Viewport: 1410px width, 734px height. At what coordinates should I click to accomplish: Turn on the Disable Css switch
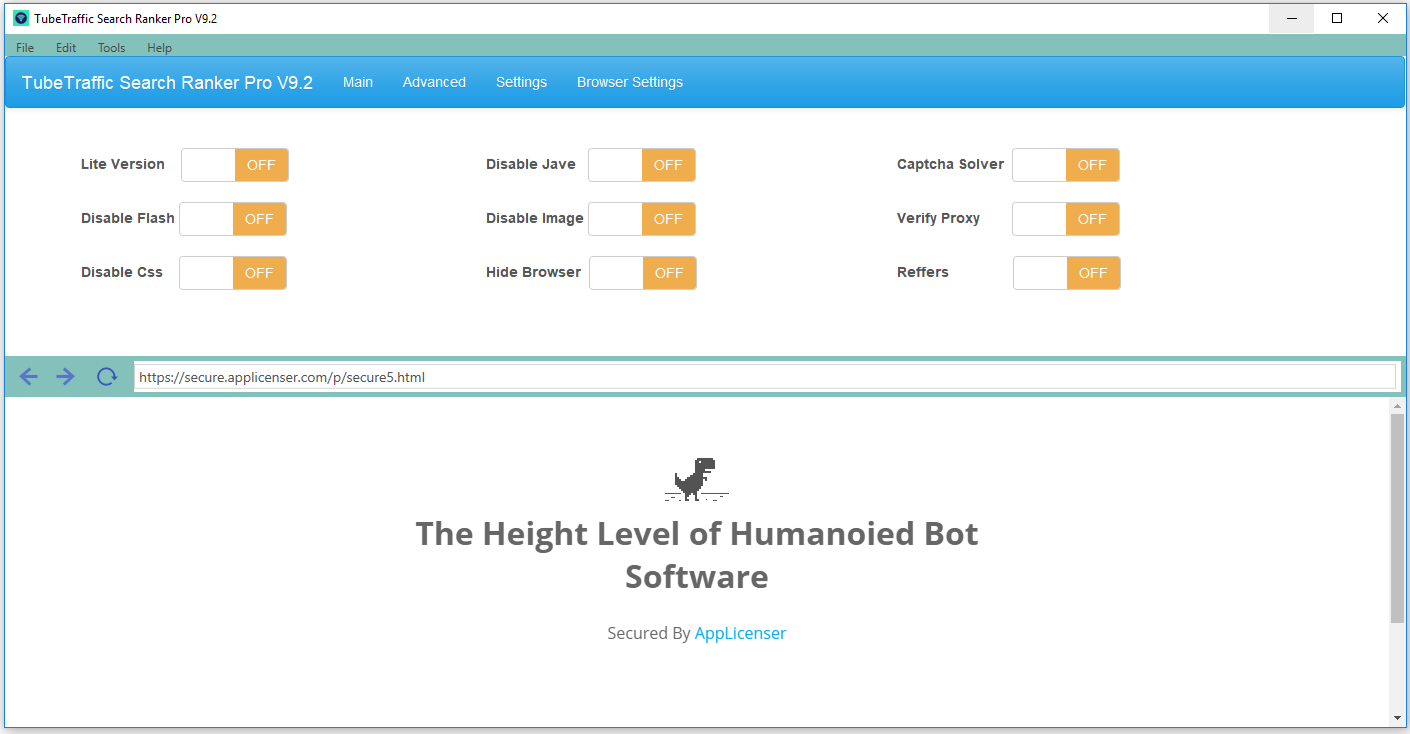pos(233,273)
